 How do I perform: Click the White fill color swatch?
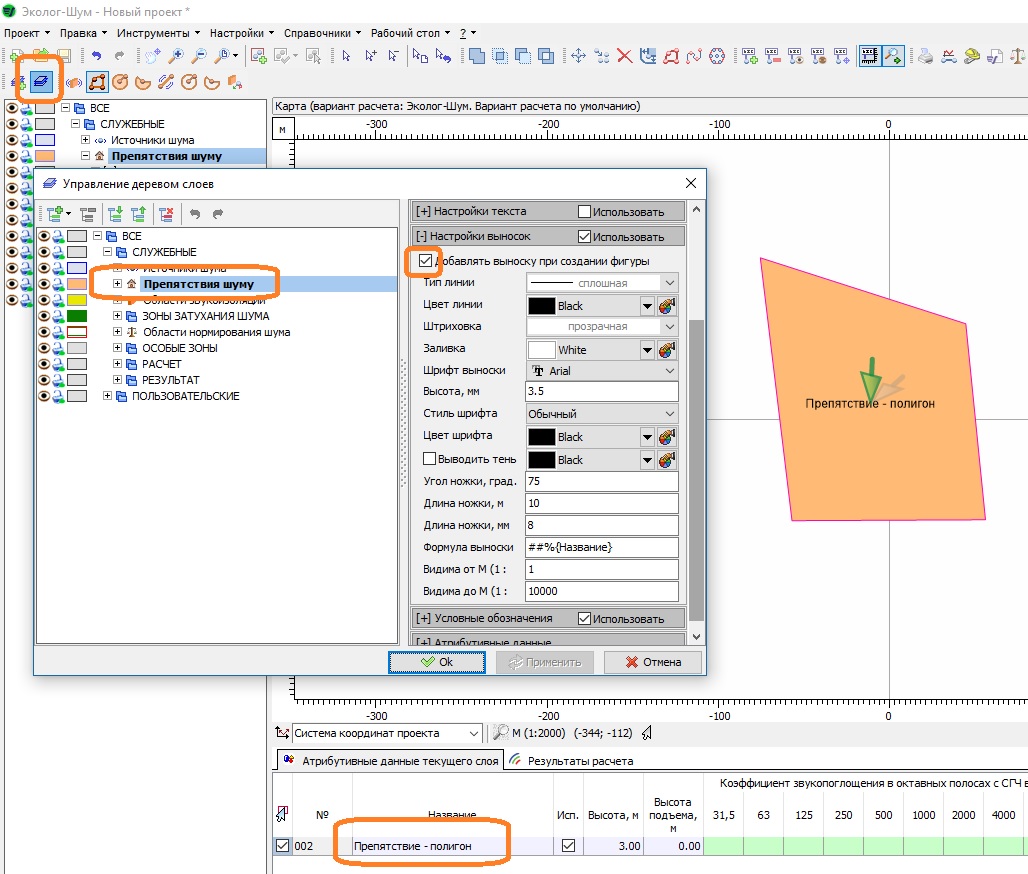click(541, 350)
